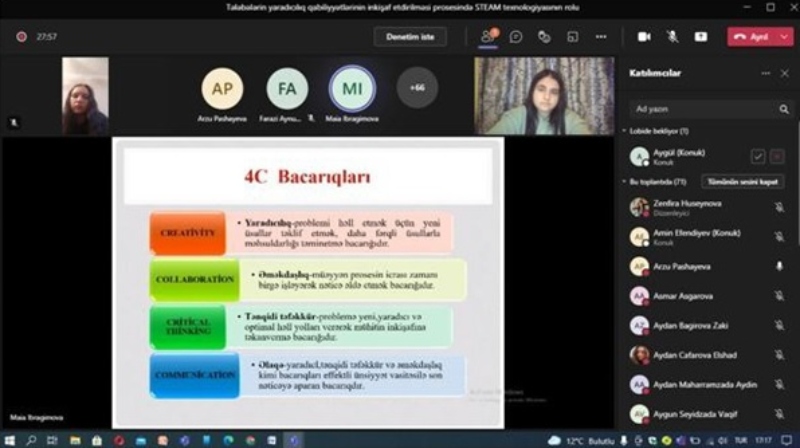Collapse the 'Lobide bekliyor' section
Screen dimensions: 800x448
pos(625,131)
